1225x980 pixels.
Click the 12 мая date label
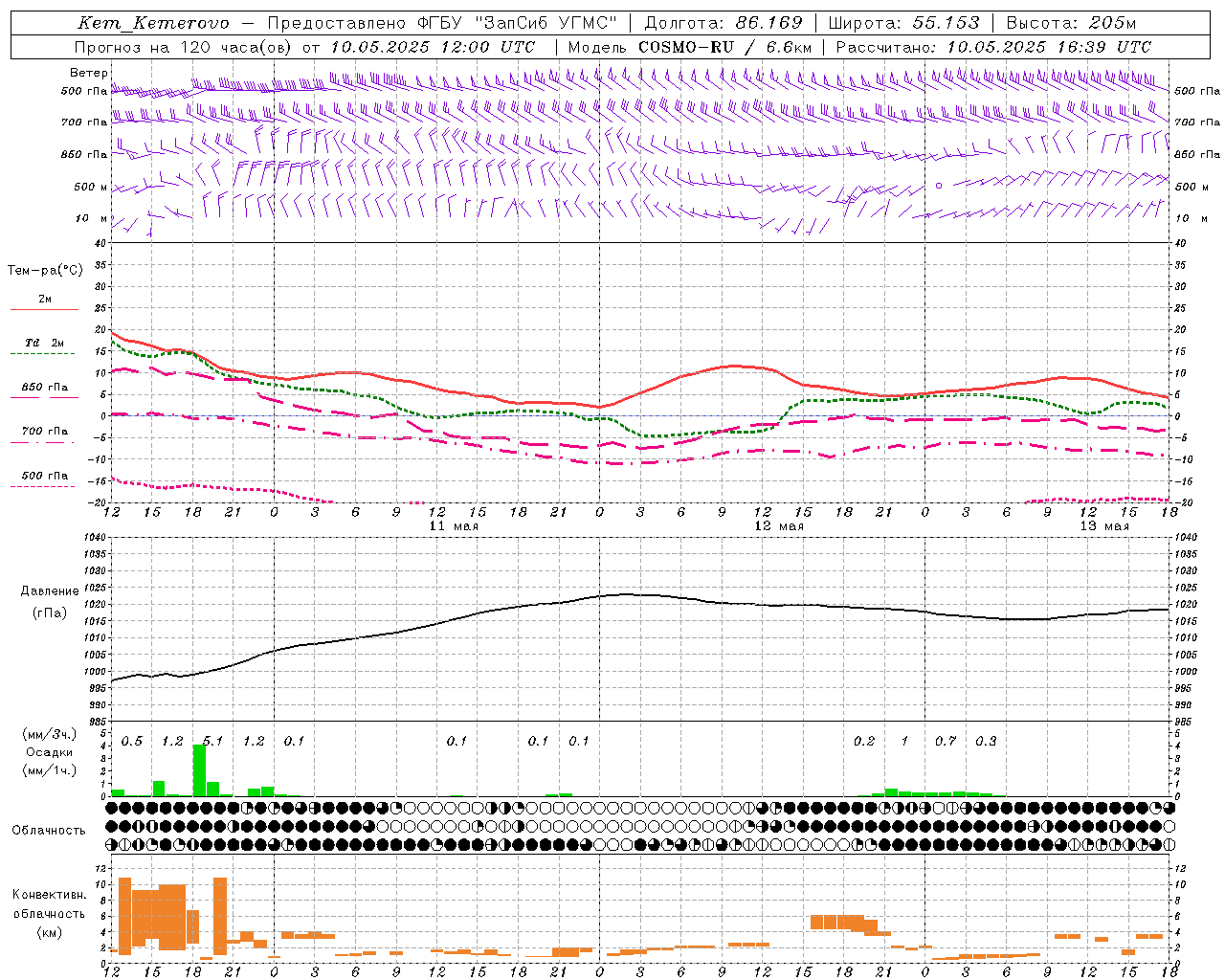click(779, 525)
